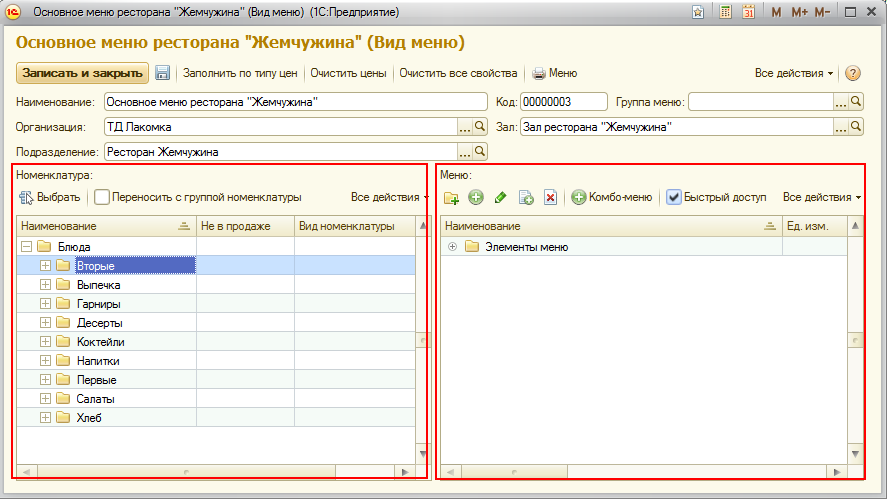Open top-right Все действия dropdown
Screen dimensions: 887x499
(794, 73)
